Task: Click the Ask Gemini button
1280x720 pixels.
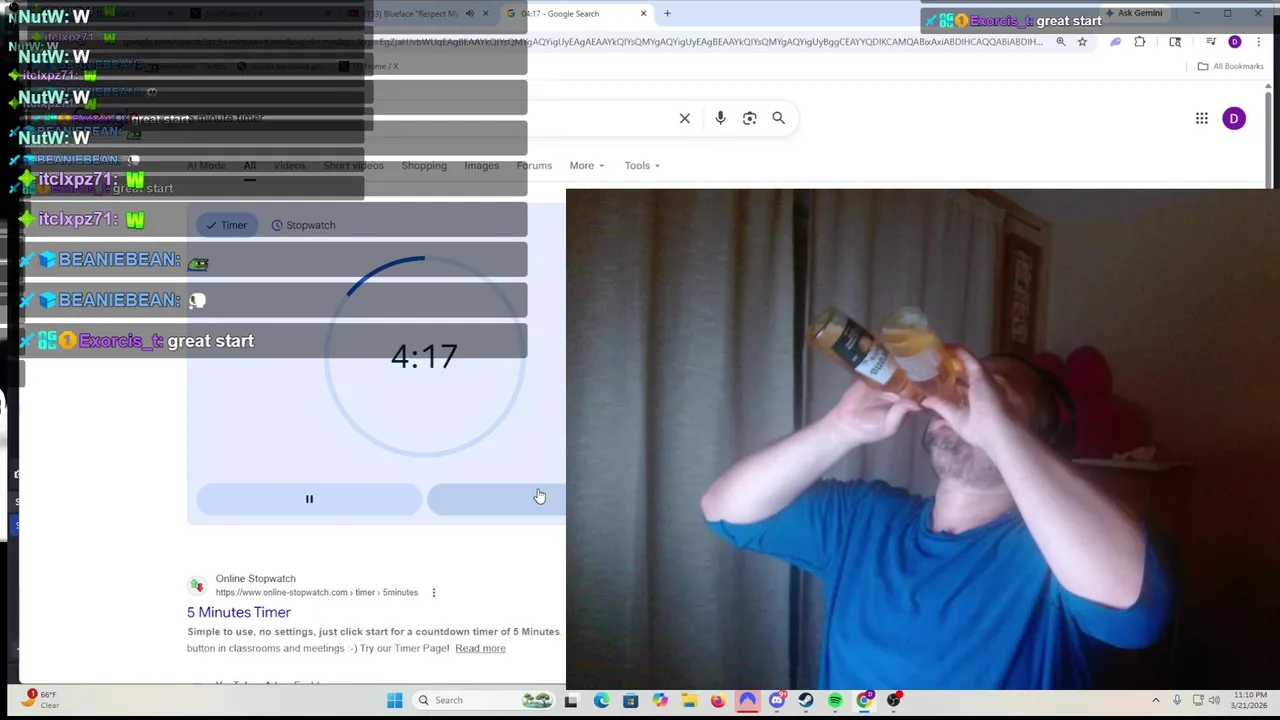Action: pyautogui.click(x=1133, y=13)
